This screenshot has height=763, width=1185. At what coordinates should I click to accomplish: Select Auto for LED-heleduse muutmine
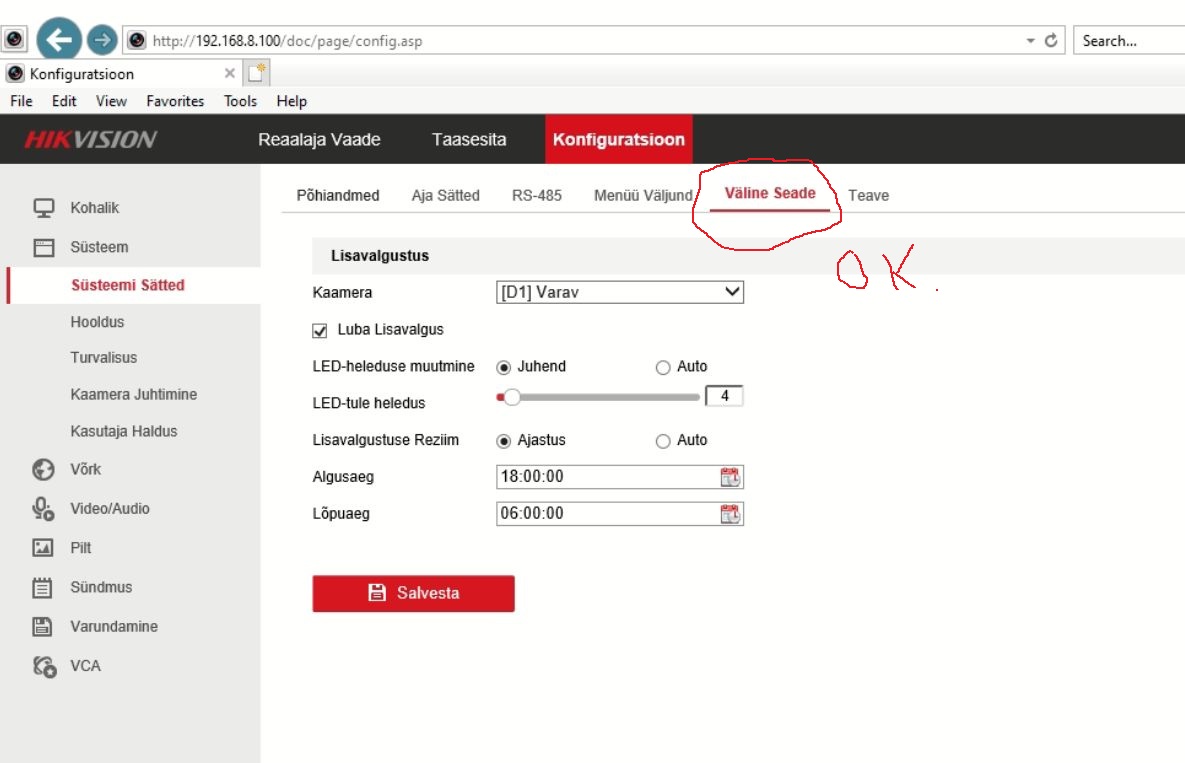(x=663, y=367)
